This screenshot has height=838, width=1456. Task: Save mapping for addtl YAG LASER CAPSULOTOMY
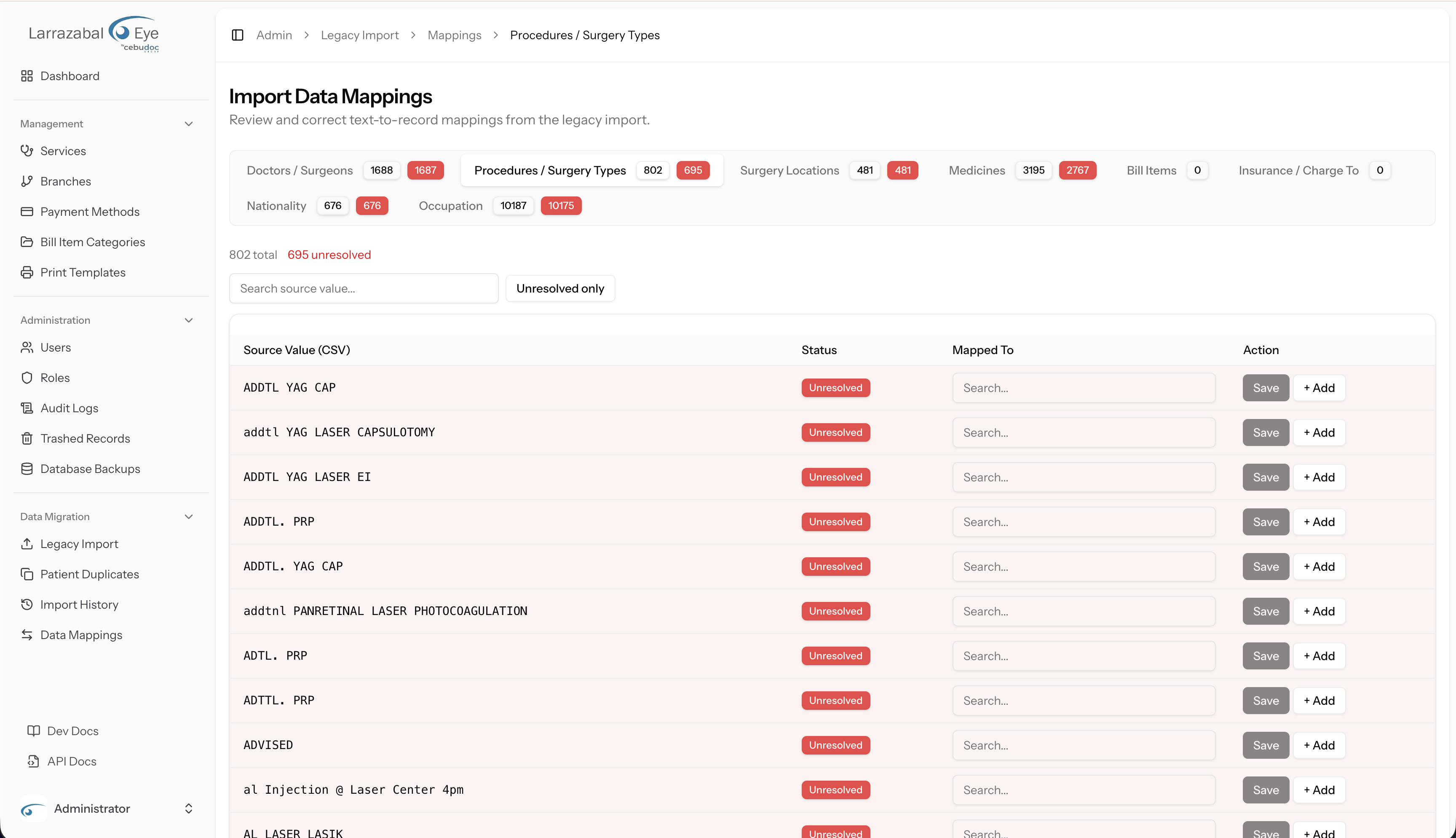[x=1266, y=433]
